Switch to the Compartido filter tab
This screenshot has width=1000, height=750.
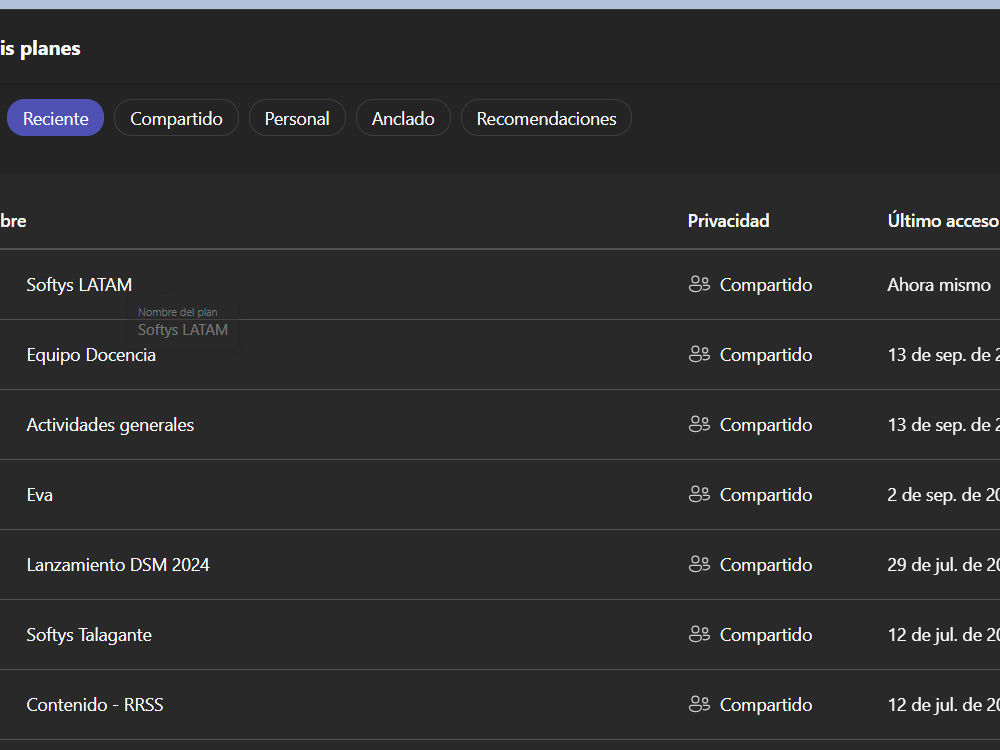pyautogui.click(x=176, y=118)
